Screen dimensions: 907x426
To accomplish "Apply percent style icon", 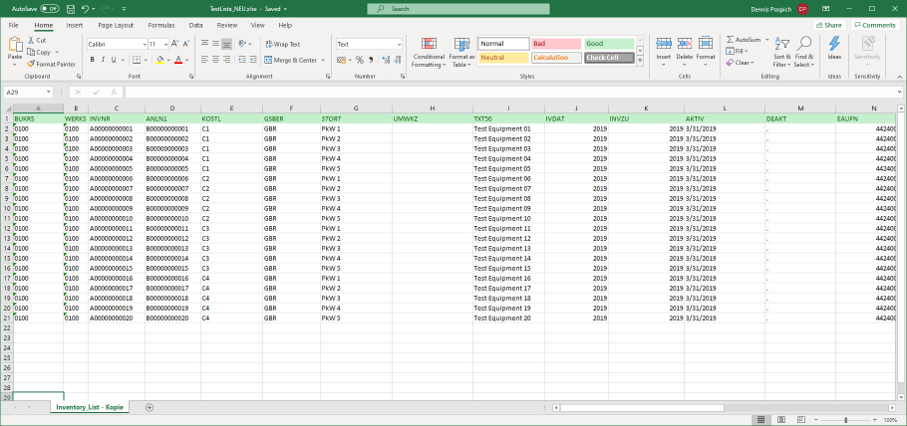I will (x=360, y=60).
